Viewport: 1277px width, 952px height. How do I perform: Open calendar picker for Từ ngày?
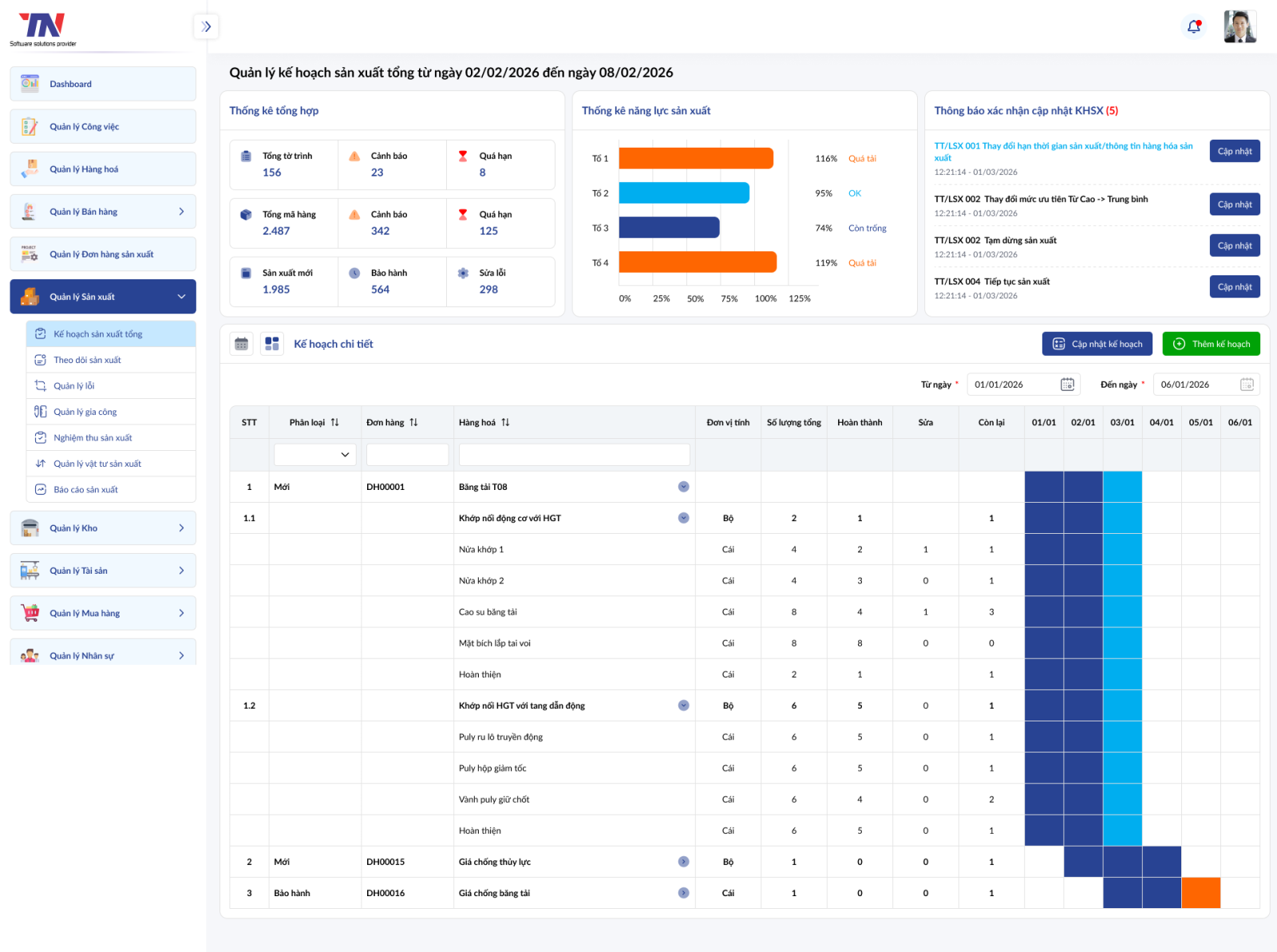tap(1067, 385)
